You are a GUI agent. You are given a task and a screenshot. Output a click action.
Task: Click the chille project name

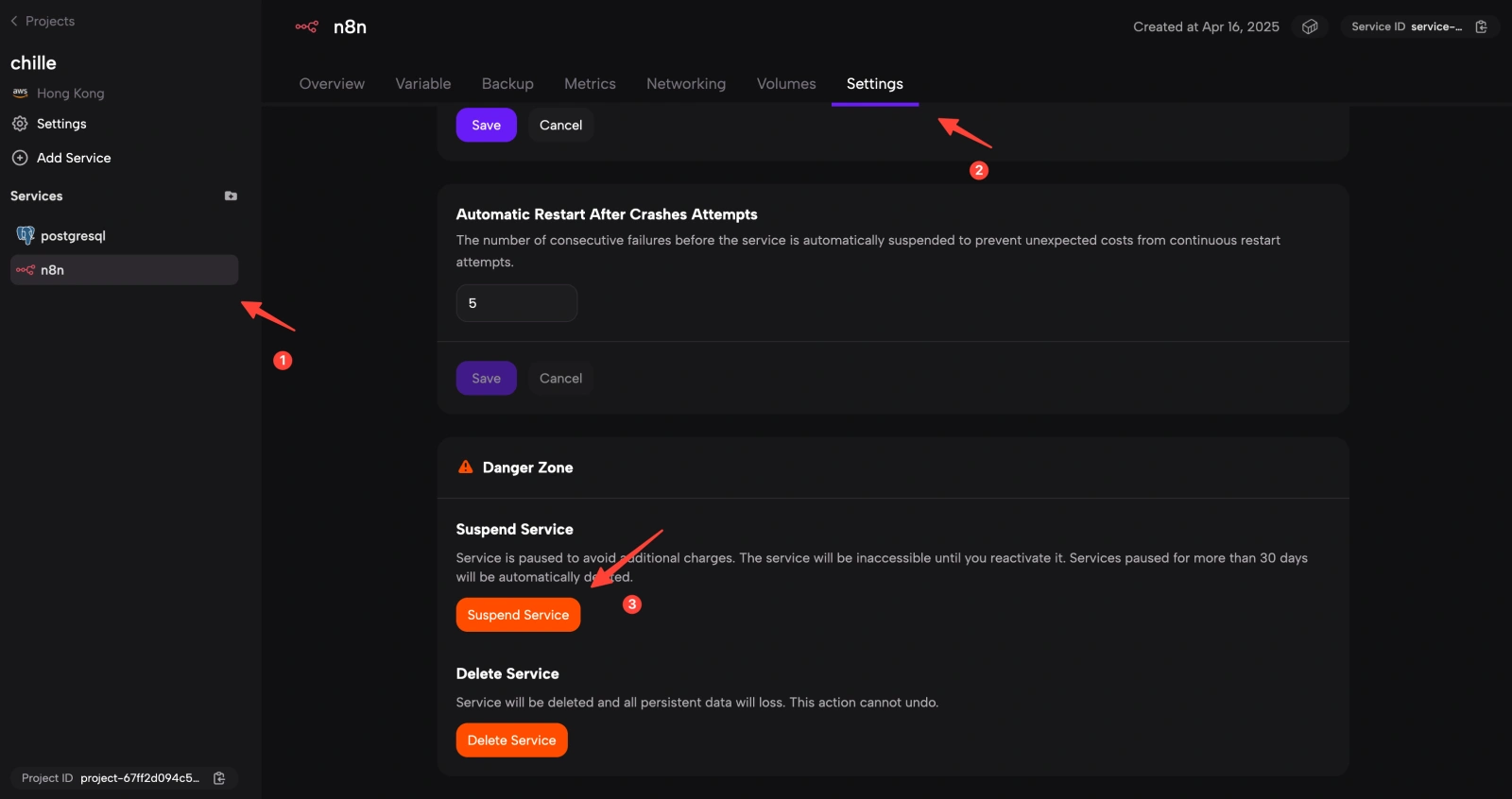pyautogui.click(x=33, y=63)
